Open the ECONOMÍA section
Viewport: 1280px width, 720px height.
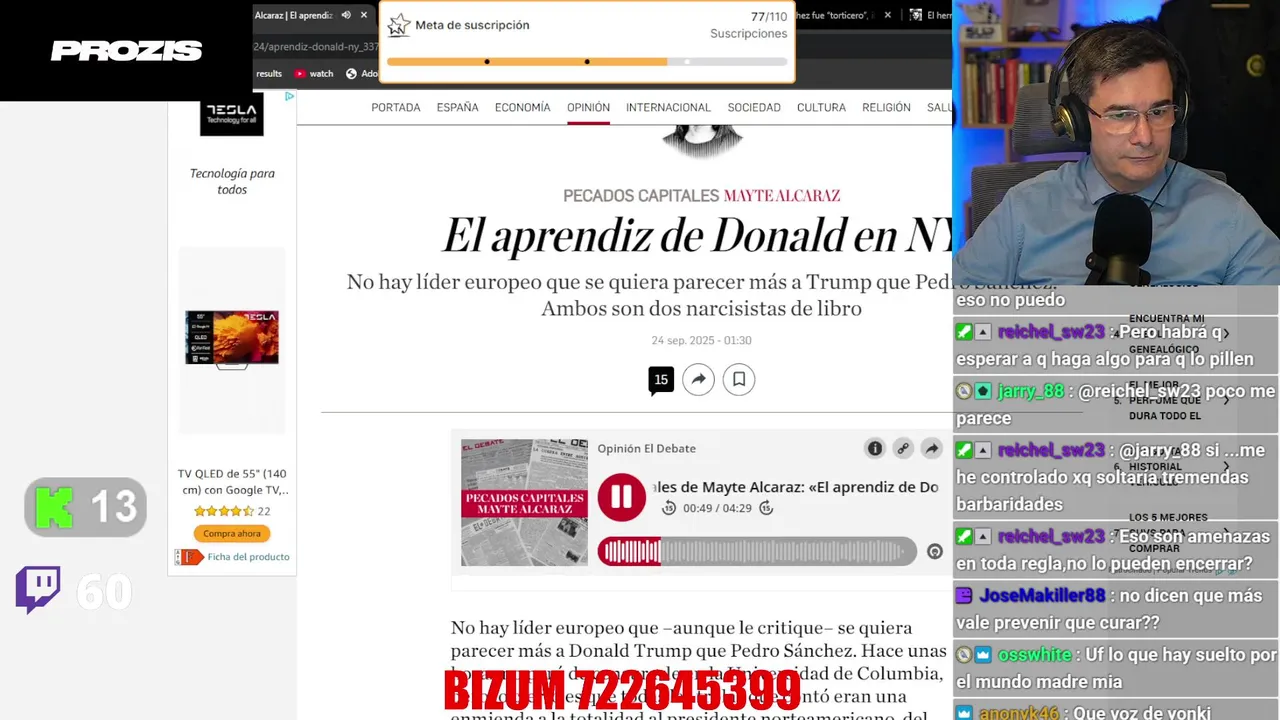[x=522, y=108]
